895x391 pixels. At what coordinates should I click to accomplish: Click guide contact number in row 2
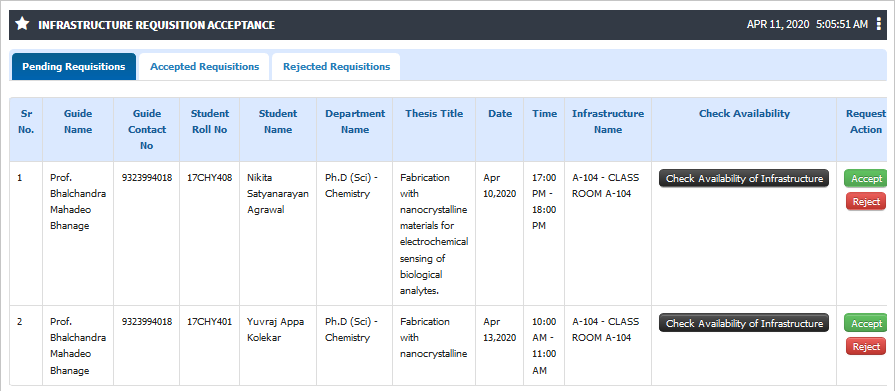[x=147, y=321]
